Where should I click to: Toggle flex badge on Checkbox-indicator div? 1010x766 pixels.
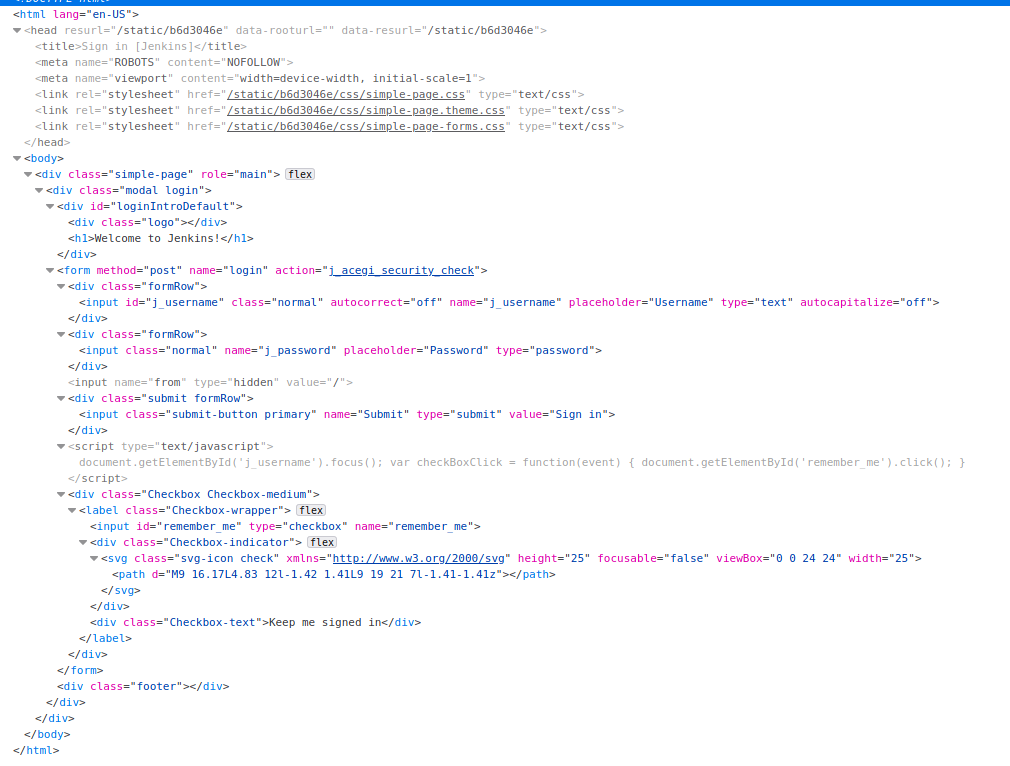tap(322, 542)
